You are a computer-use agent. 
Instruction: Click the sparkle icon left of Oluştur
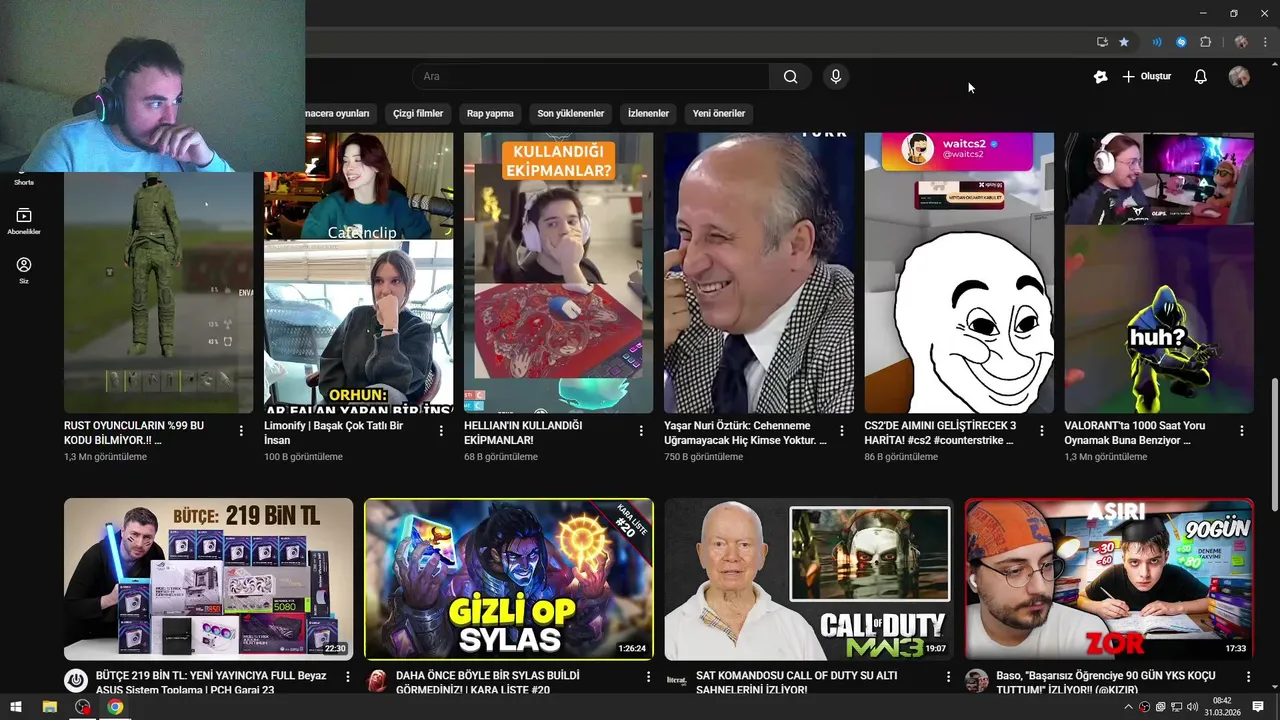[x=1100, y=77]
